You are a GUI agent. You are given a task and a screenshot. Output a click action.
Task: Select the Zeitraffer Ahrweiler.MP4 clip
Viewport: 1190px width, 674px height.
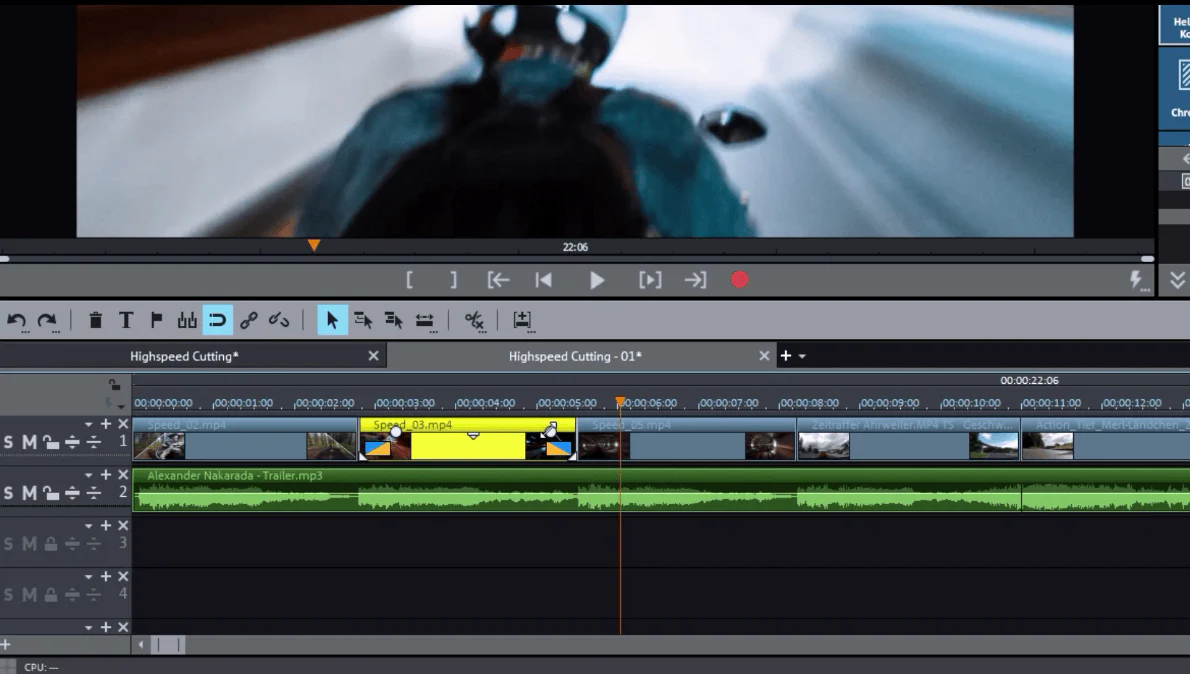(x=908, y=439)
